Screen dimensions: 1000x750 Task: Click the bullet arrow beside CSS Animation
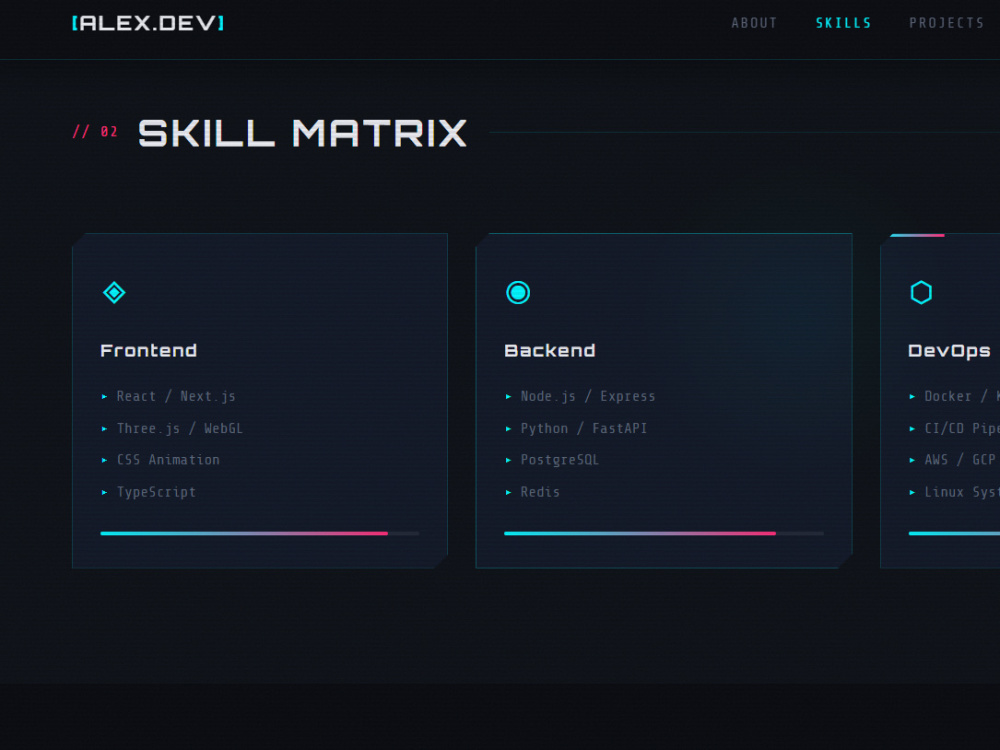(105, 460)
